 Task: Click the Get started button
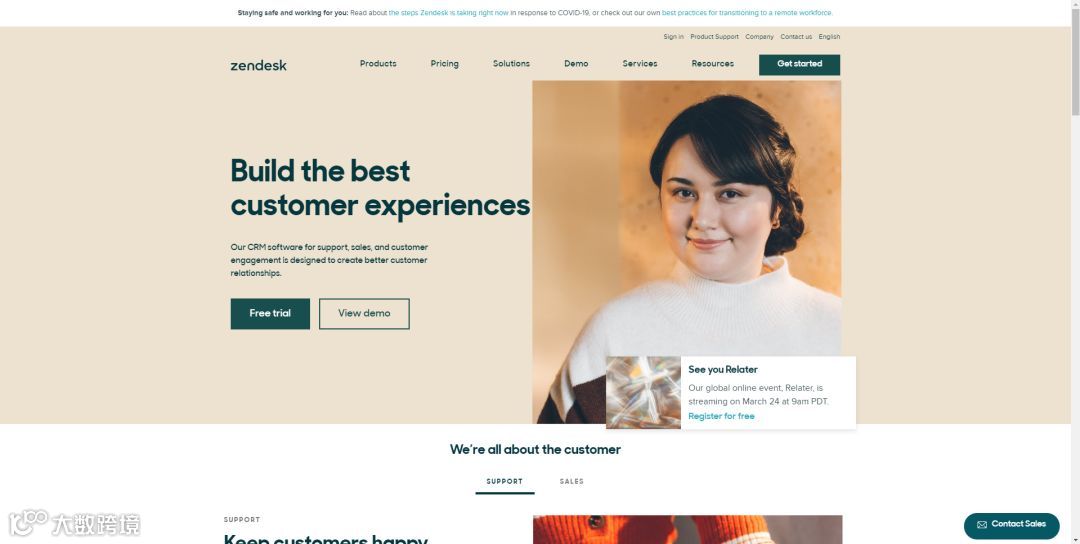pyautogui.click(x=799, y=65)
